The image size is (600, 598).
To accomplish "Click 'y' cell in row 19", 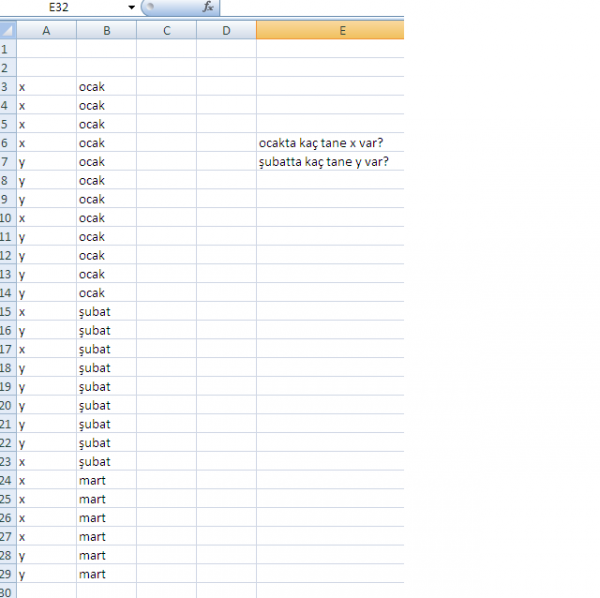I will (x=46, y=386).
